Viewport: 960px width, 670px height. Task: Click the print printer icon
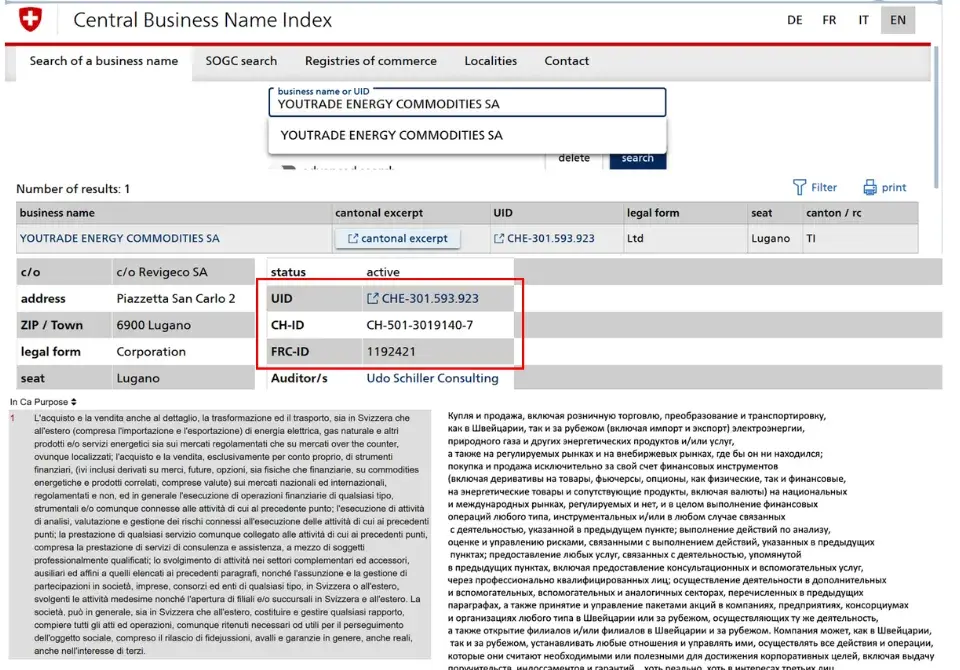[x=869, y=187]
